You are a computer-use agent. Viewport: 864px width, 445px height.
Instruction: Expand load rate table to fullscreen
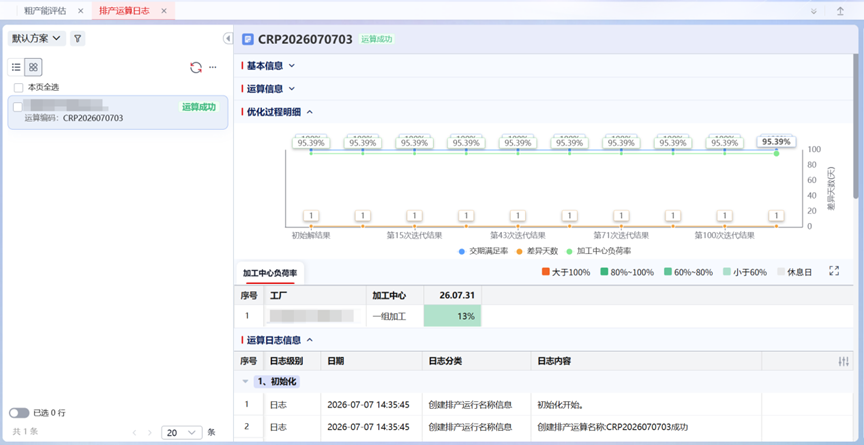[834, 271]
